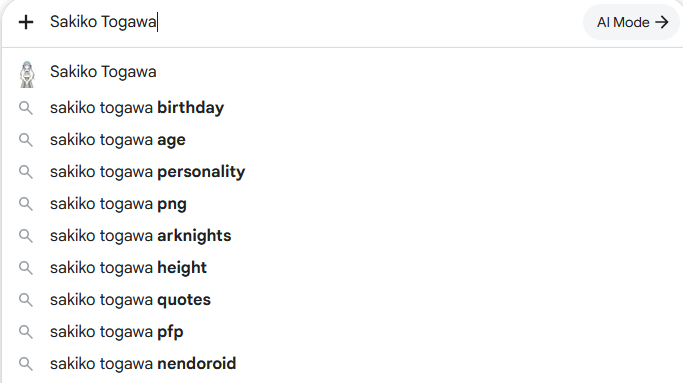Click magnifier icon next to height suggestion
The width and height of the screenshot is (683, 383).
click(x=26, y=268)
